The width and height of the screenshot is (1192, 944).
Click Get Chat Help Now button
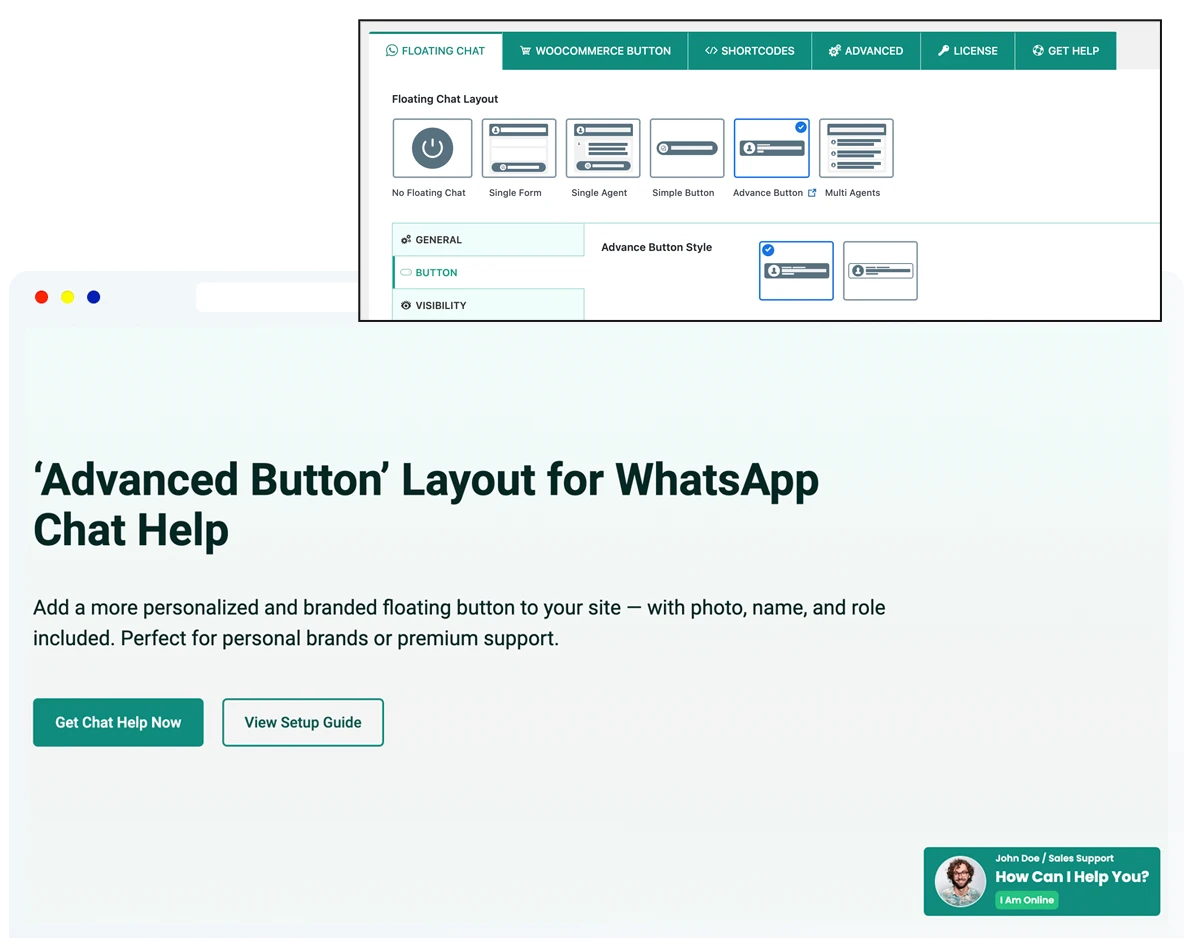118,722
